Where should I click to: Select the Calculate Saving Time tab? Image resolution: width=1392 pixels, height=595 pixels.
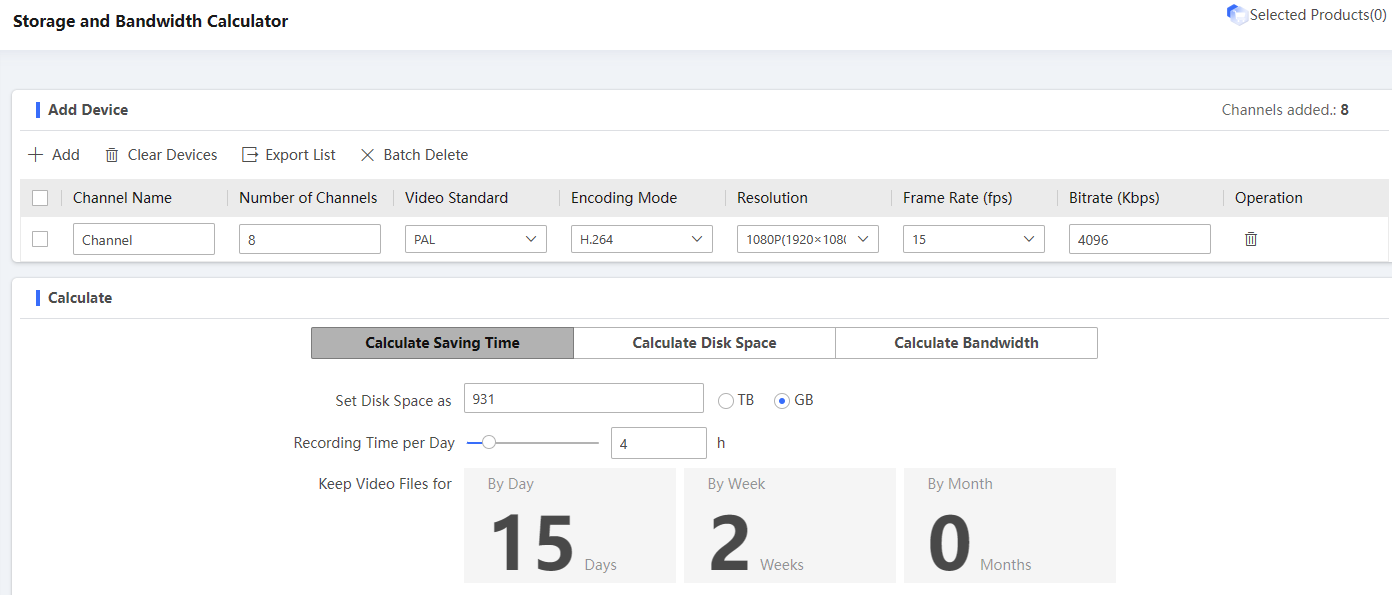pos(442,343)
